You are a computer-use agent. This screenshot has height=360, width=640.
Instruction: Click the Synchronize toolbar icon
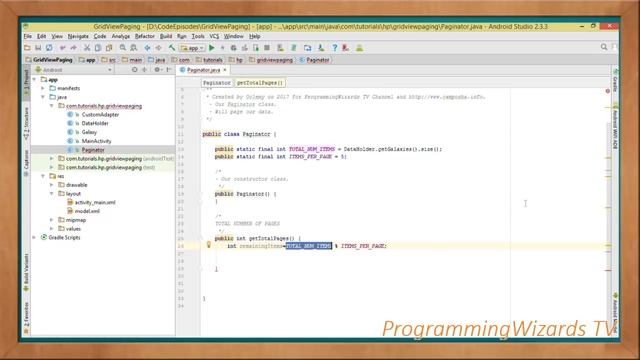tap(49, 48)
